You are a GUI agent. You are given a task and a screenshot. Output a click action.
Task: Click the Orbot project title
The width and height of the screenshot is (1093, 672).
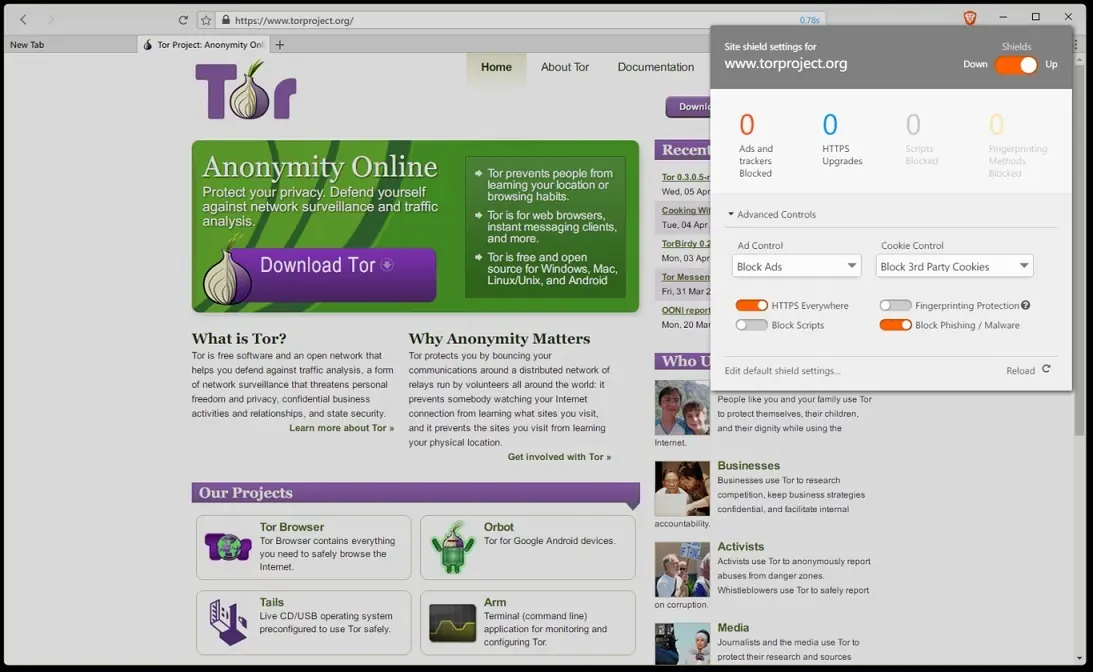click(498, 527)
